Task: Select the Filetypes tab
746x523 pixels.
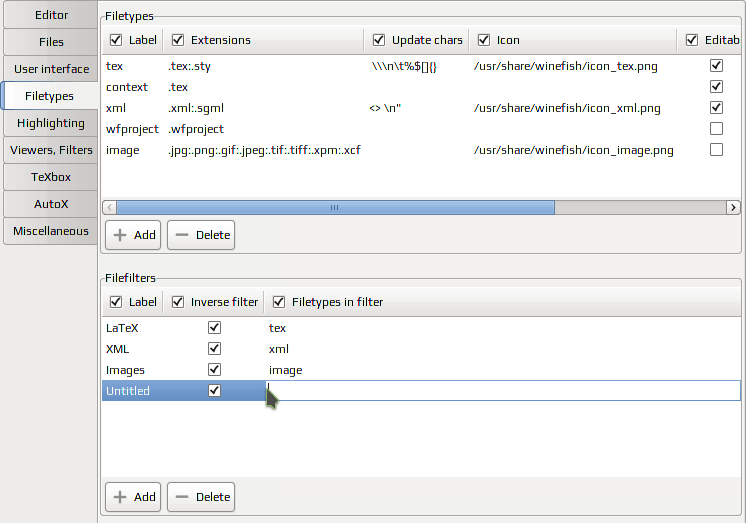Action: point(49,96)
